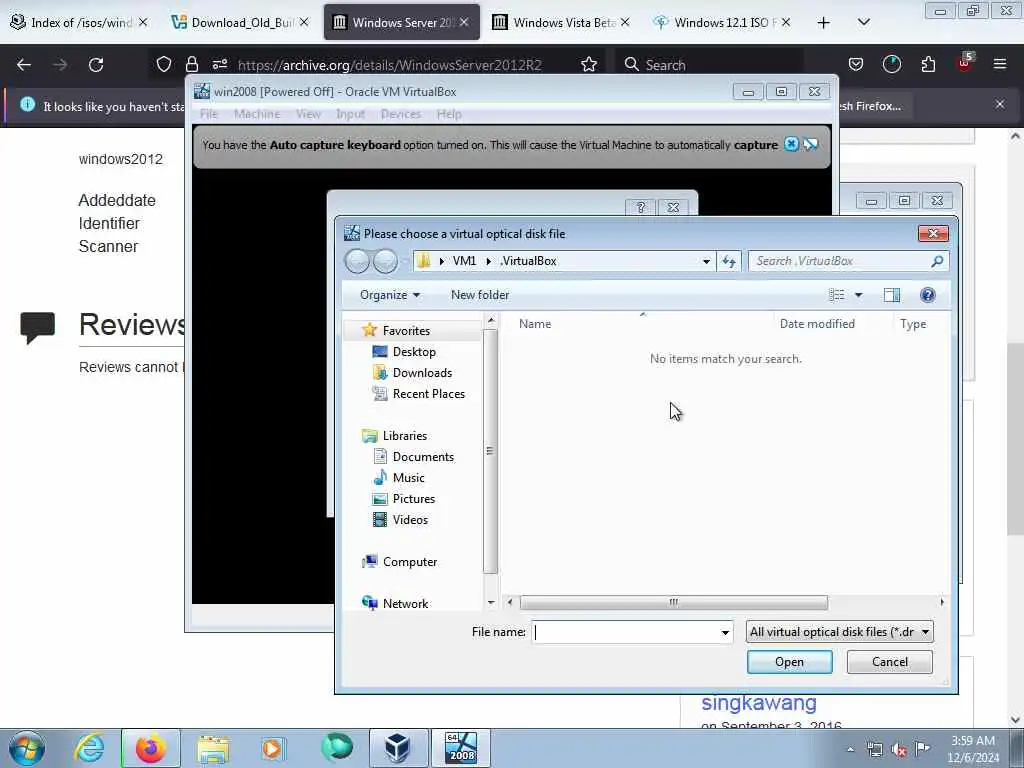The image size is (1024, 768).
Task: Open the view options dropdown arrow
Action: [x=859, y=295]
